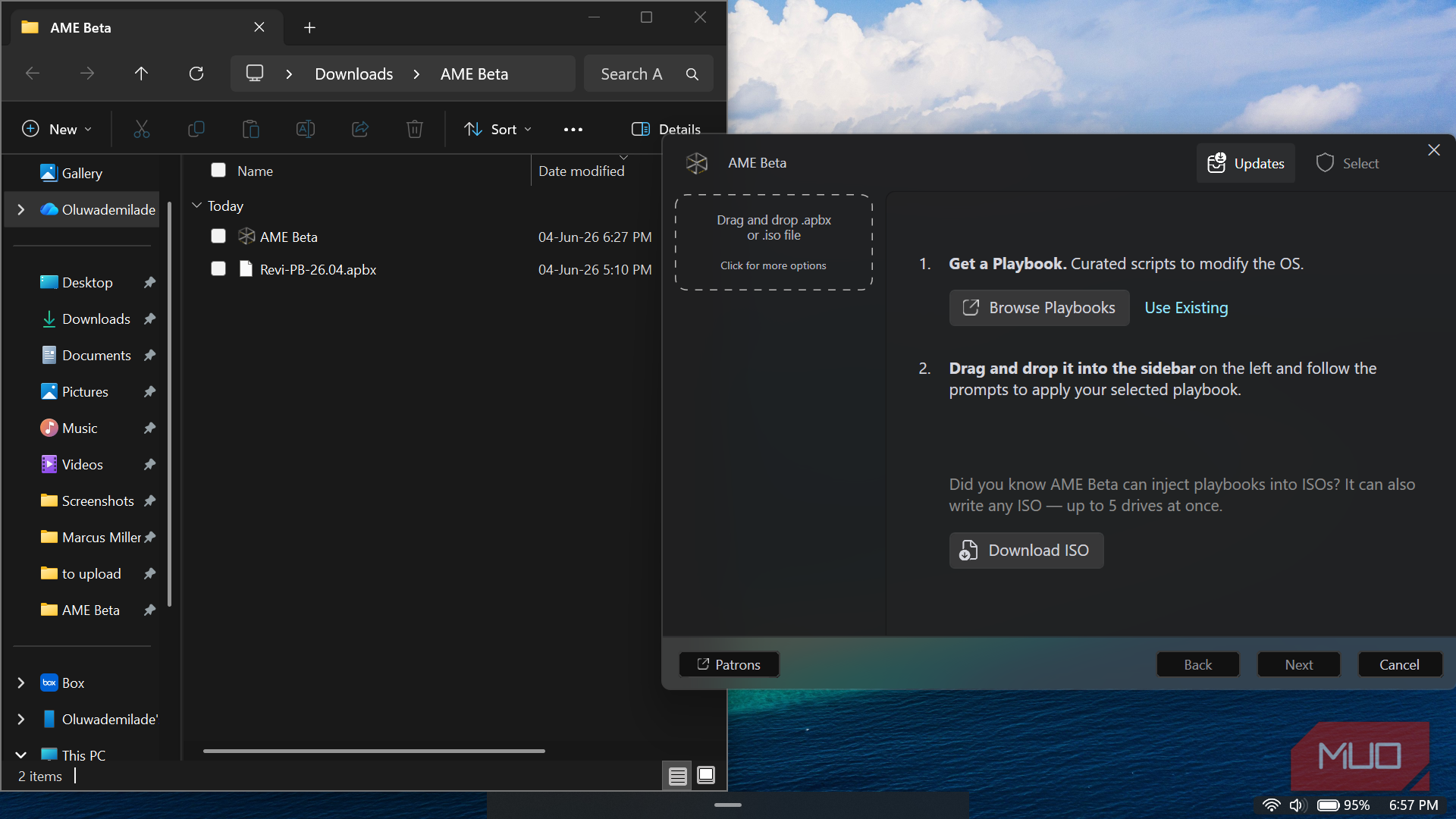Screen dimensions: 1456x819
Task: Click the This PC monitor icon in address bar
Action: click(x=255, y=74)
